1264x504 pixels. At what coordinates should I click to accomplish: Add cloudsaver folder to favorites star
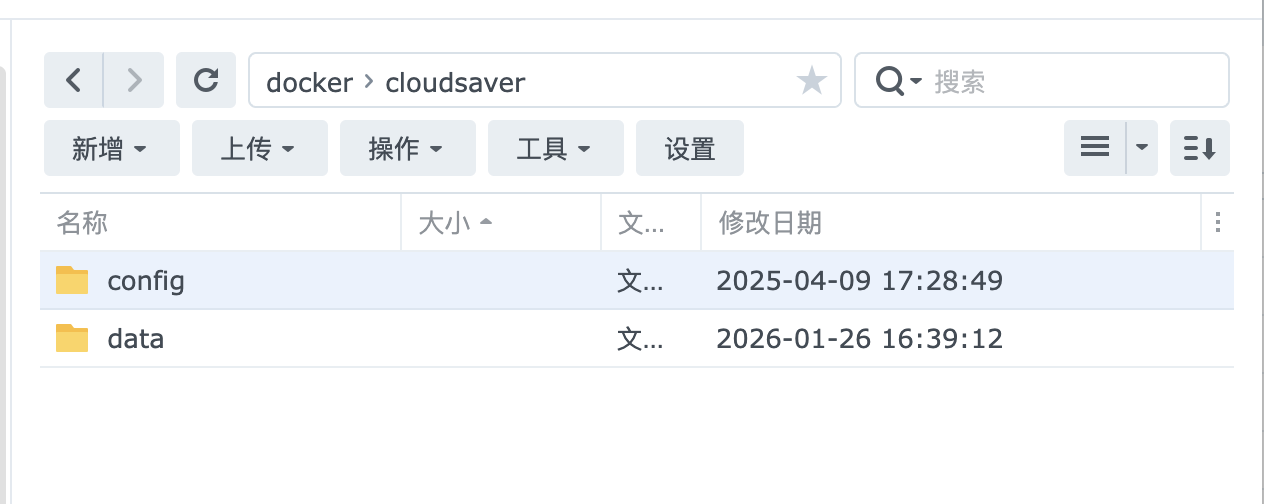(811, 81)
